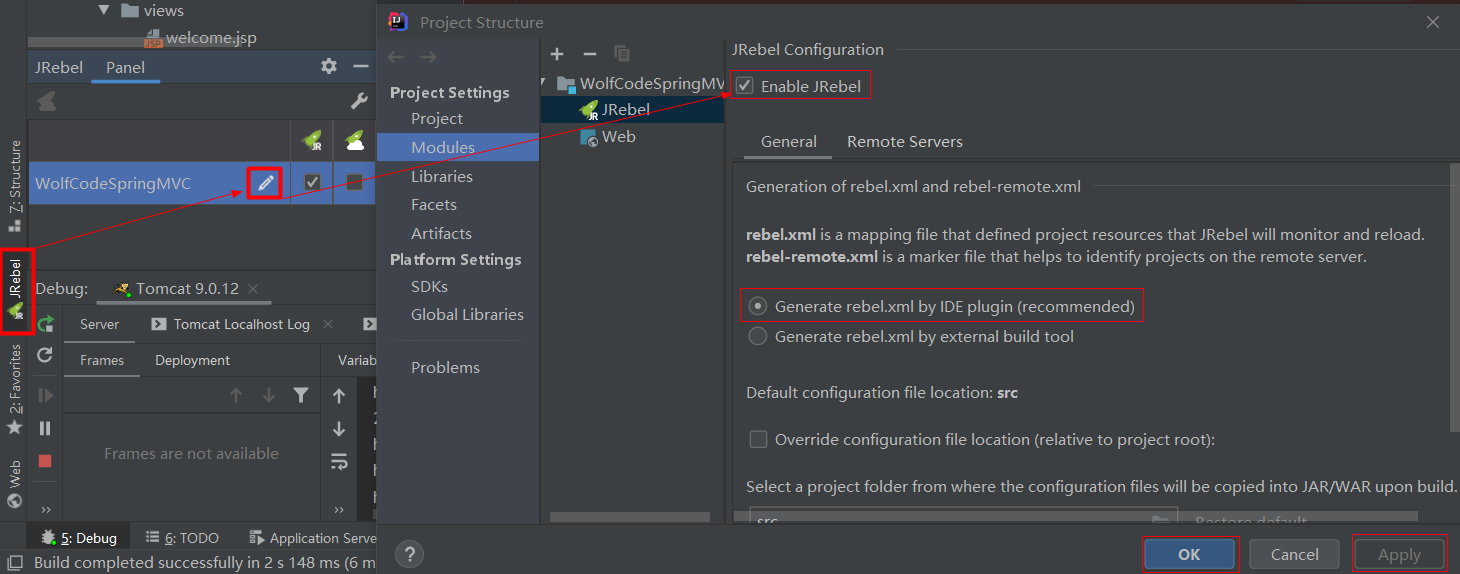Go back in Project Structure dialog

tap(395, 57)
